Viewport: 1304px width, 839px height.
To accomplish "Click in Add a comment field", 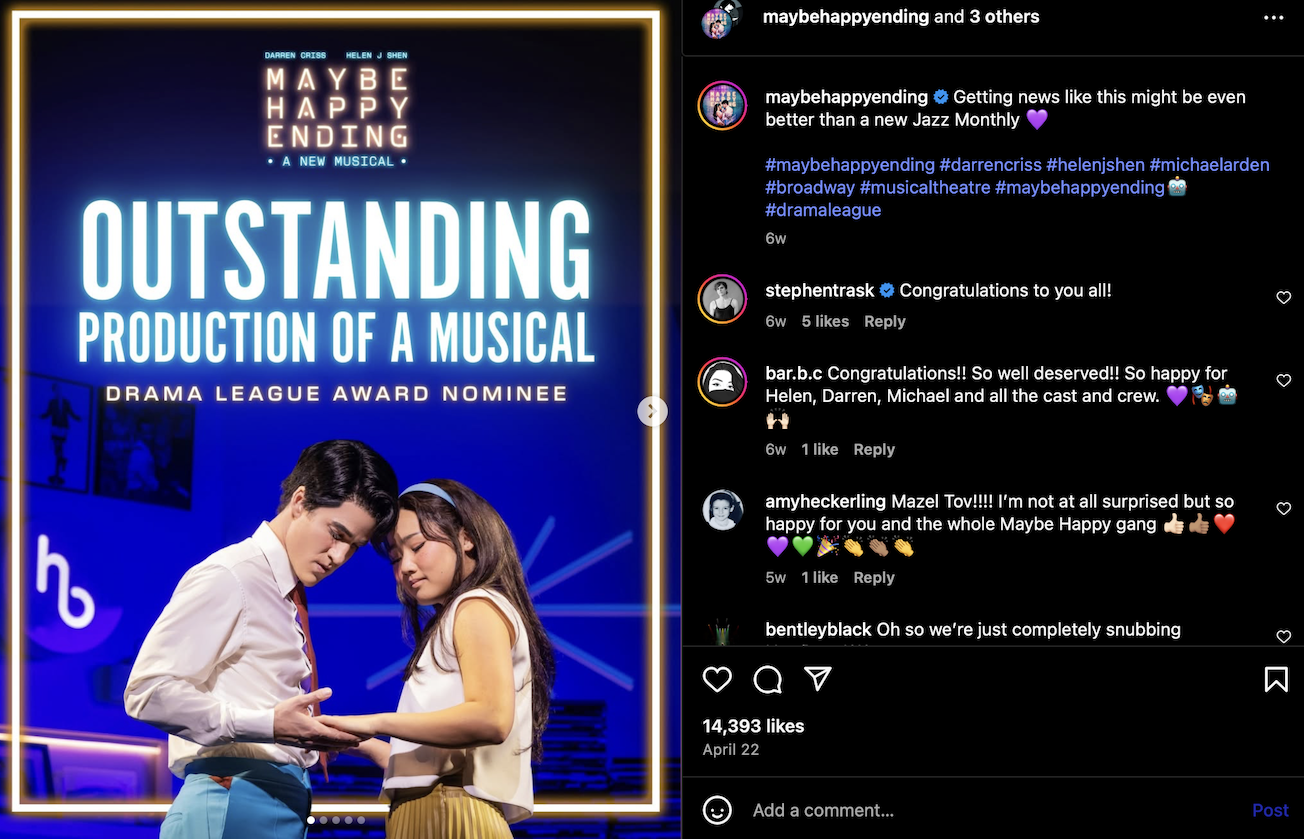I will point(990,810).
